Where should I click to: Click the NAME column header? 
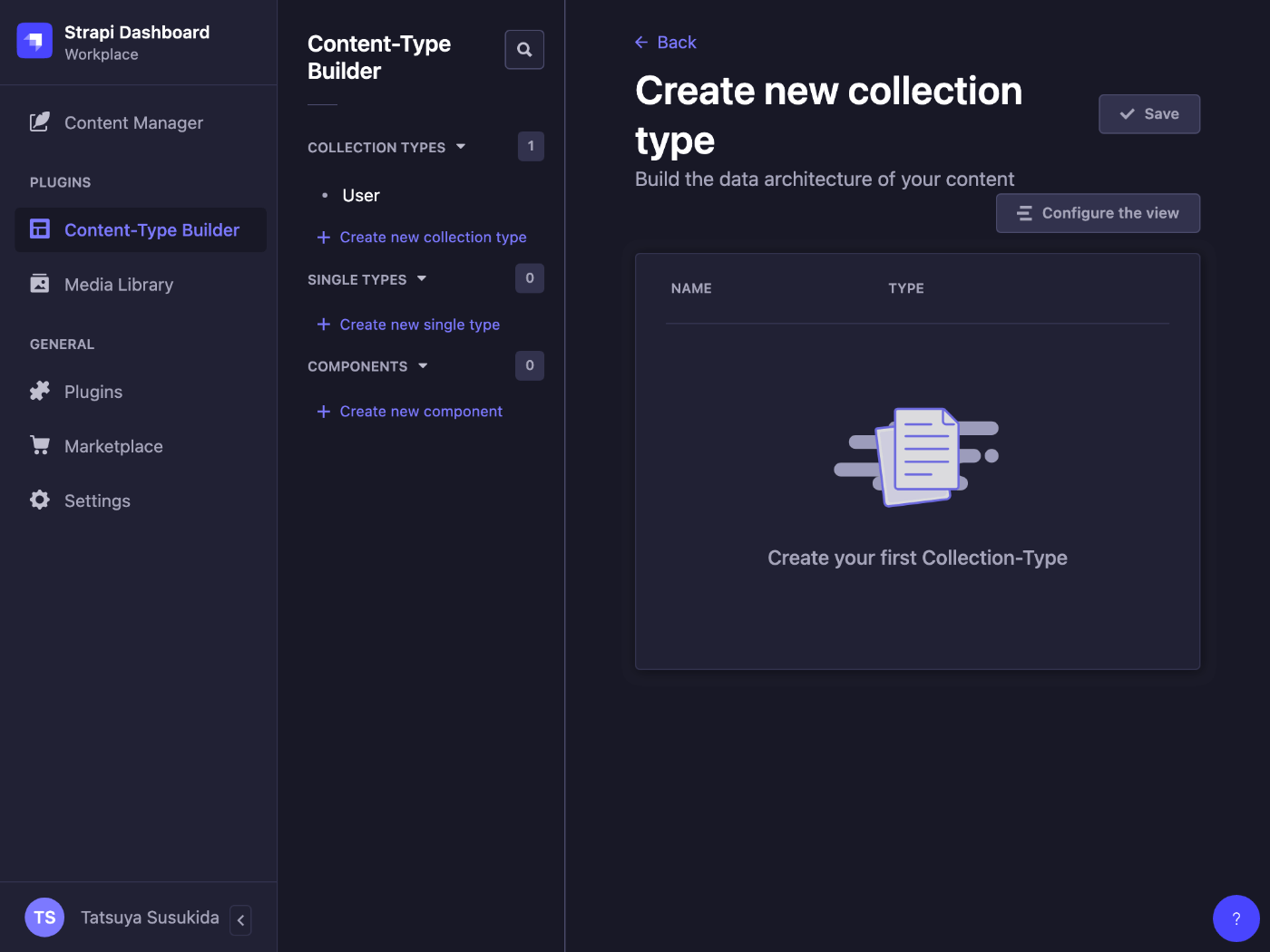coord(691,288)
